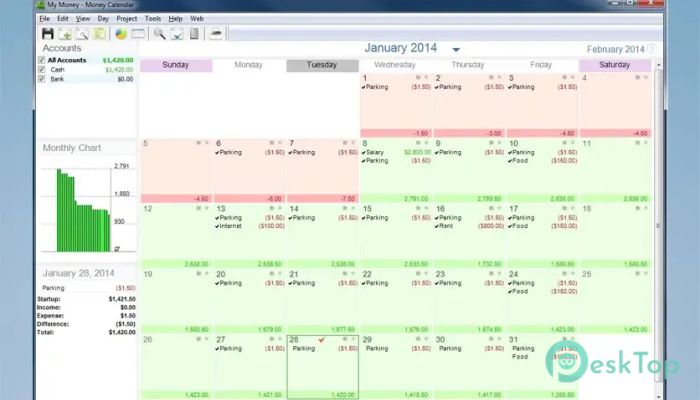Image resolution: width=700 pixels, height=400 pixels.
Task: Open the Web menu
Action: [x=197, y=18]
